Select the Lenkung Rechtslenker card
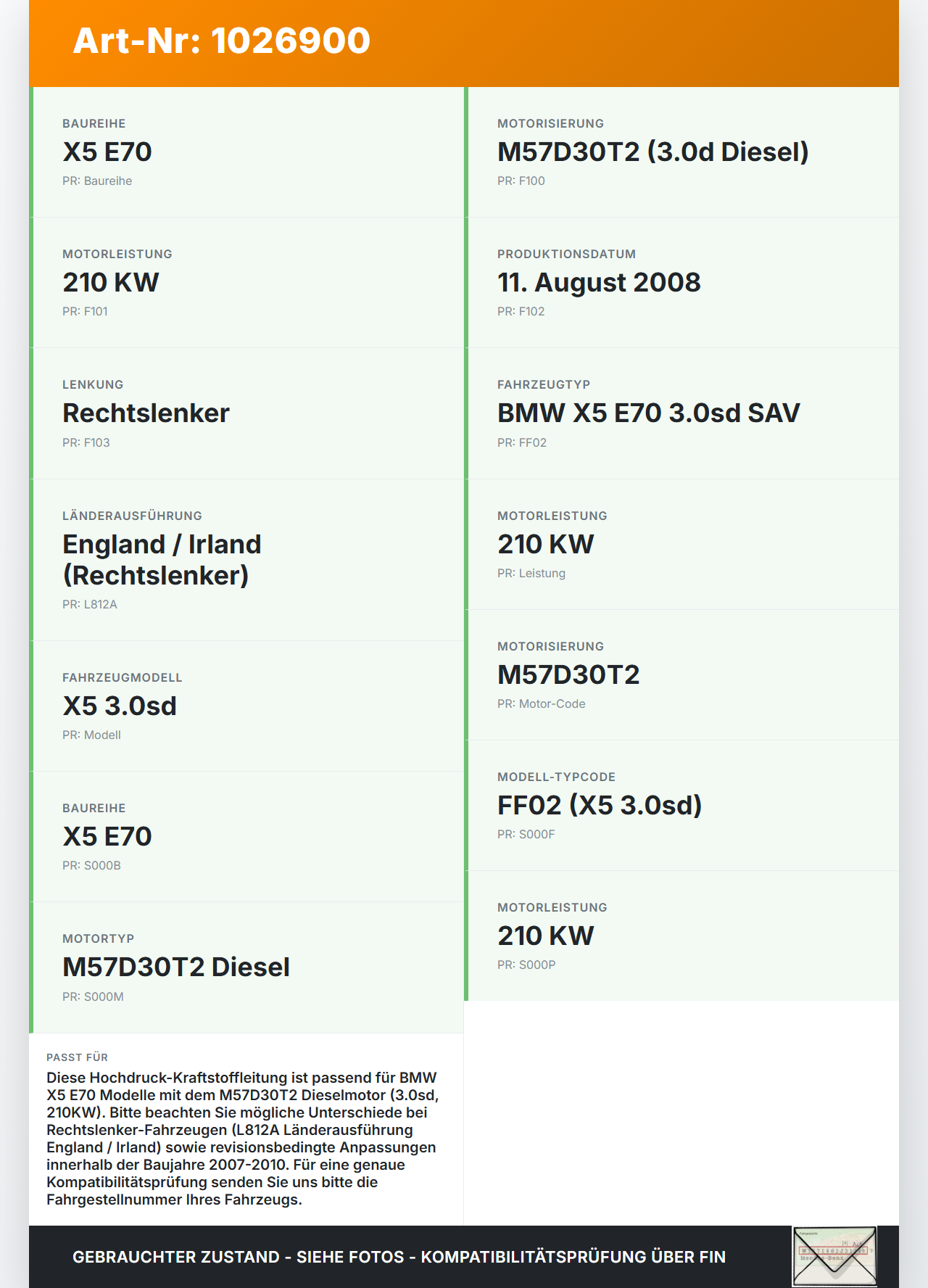 [246, 413]
